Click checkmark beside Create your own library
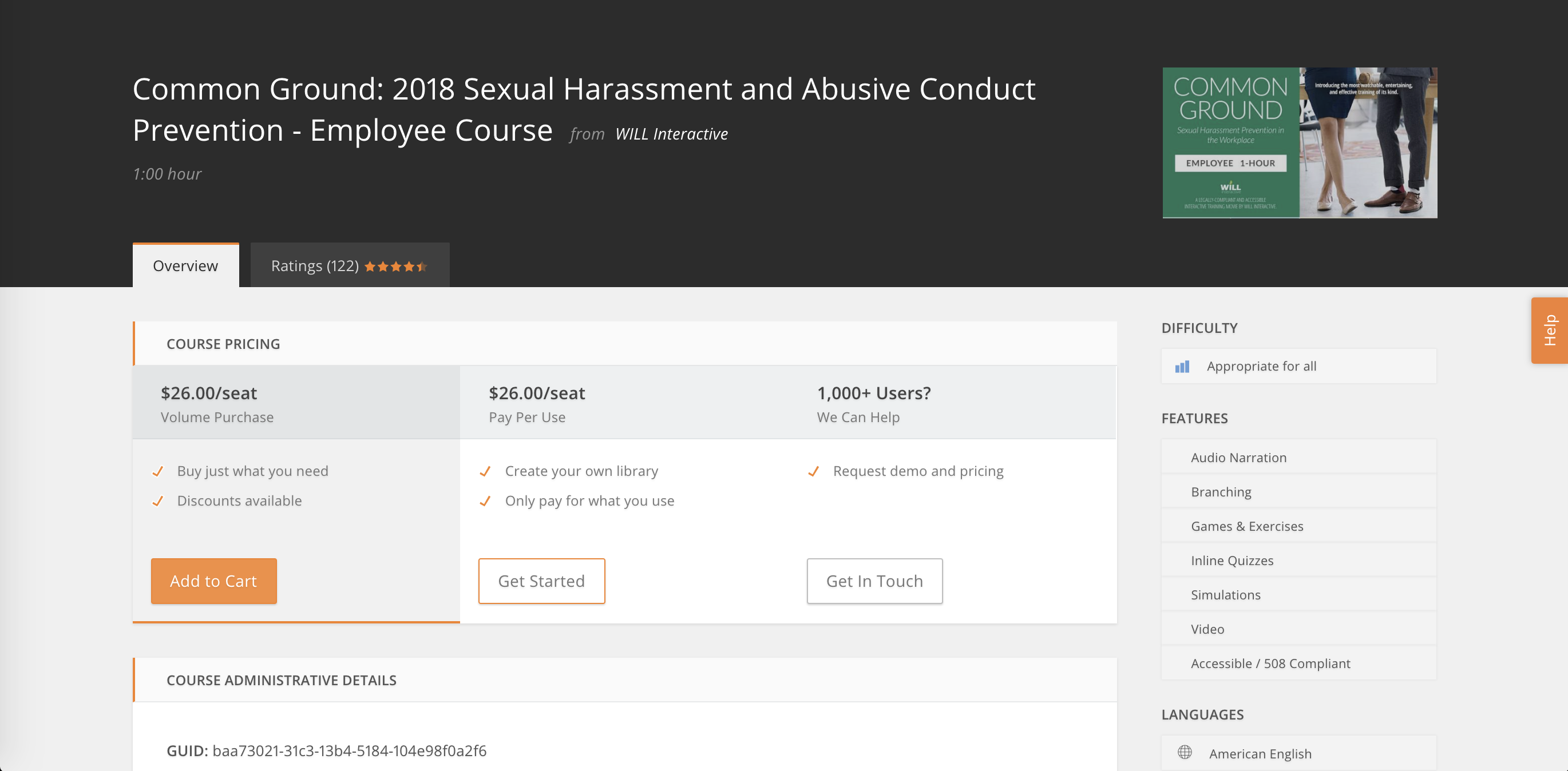The width and height of the screenshot is (1568, 771). 485,472
